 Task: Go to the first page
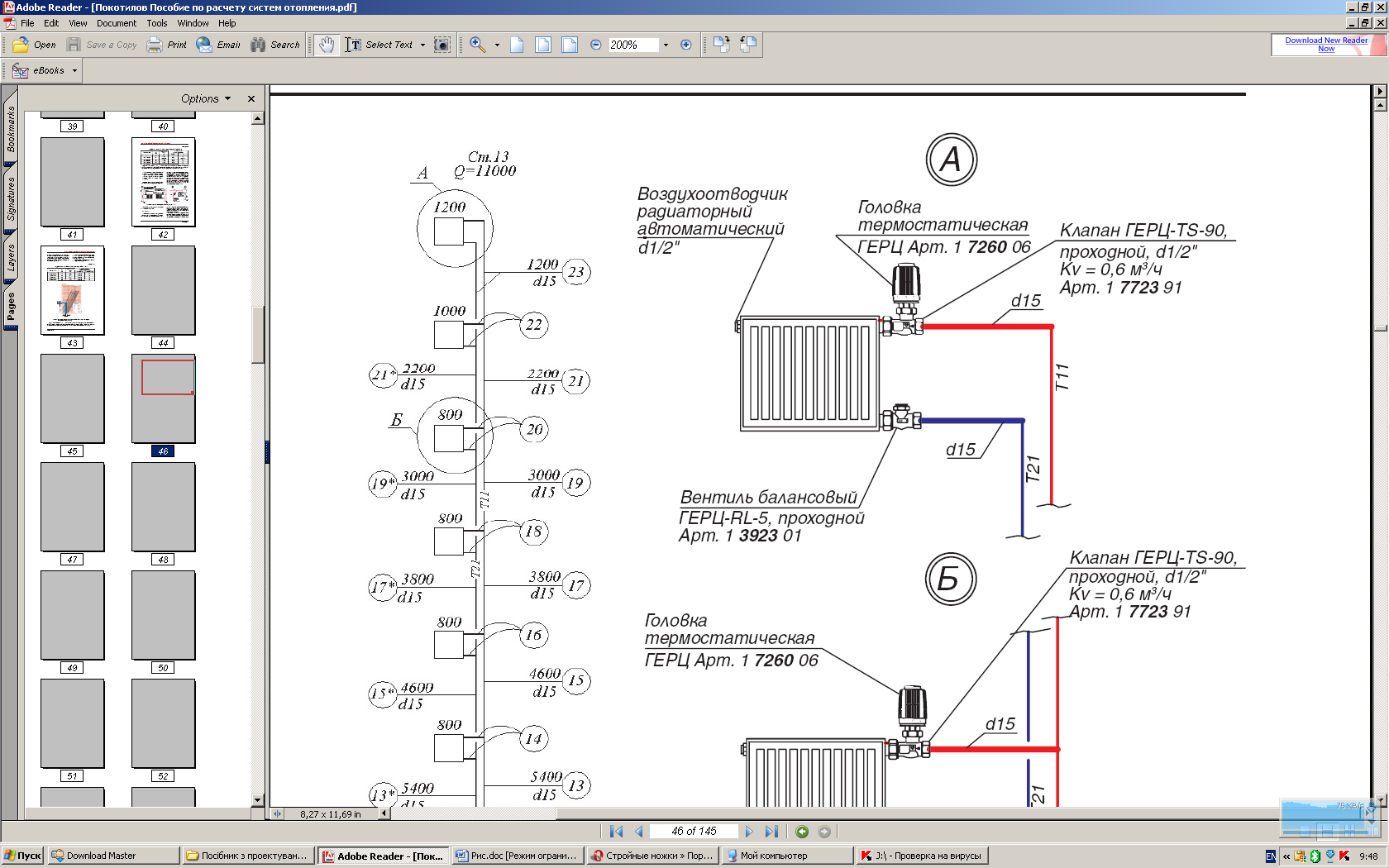(x=616, y=832)
